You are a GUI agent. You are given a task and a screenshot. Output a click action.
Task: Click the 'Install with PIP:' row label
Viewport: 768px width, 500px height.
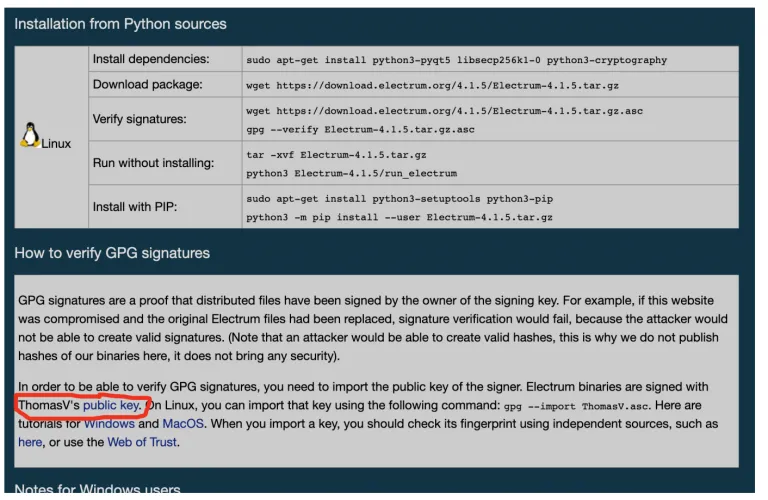click(135, 207)
